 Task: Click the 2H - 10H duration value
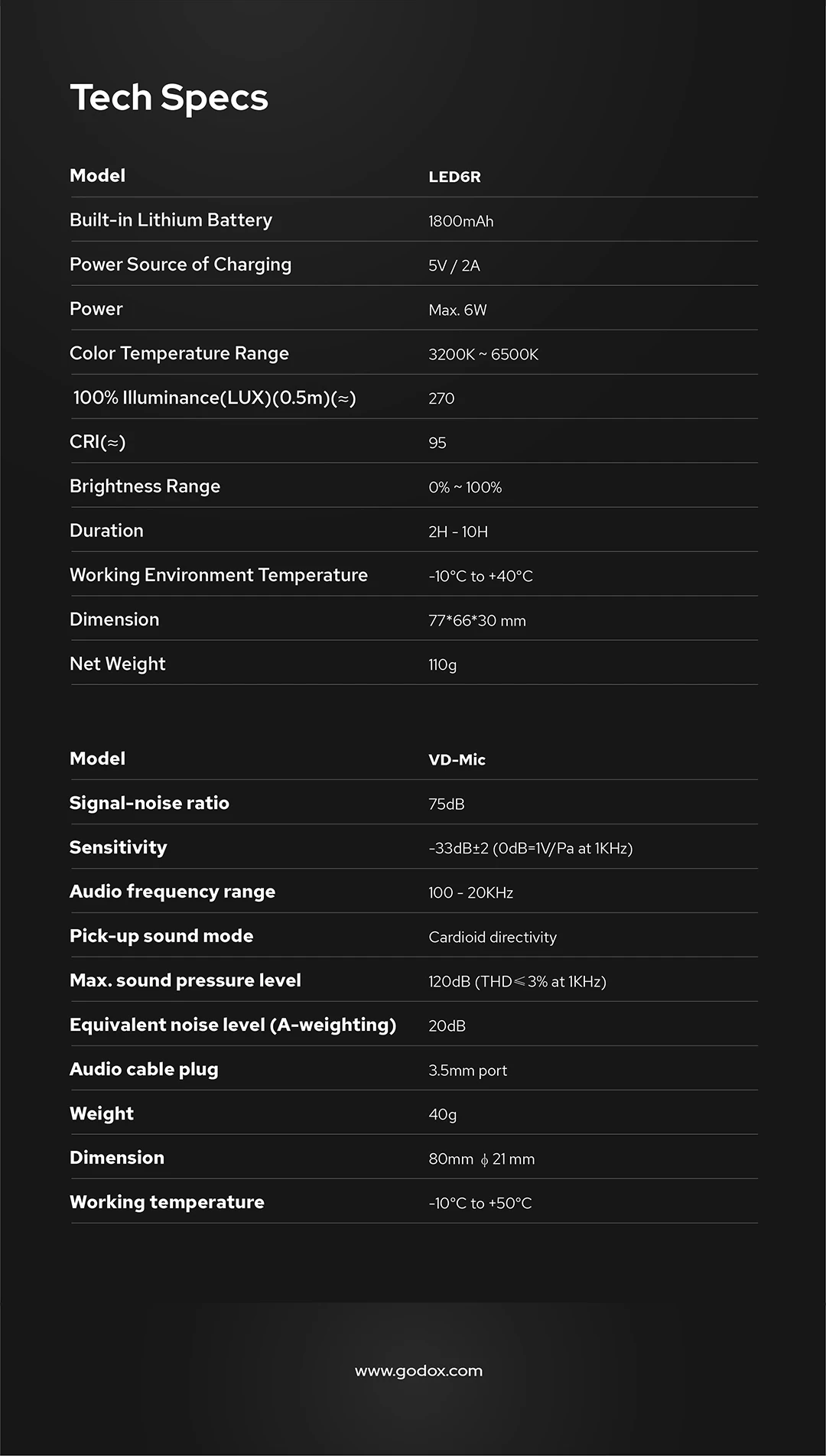(x=458, y=531)
